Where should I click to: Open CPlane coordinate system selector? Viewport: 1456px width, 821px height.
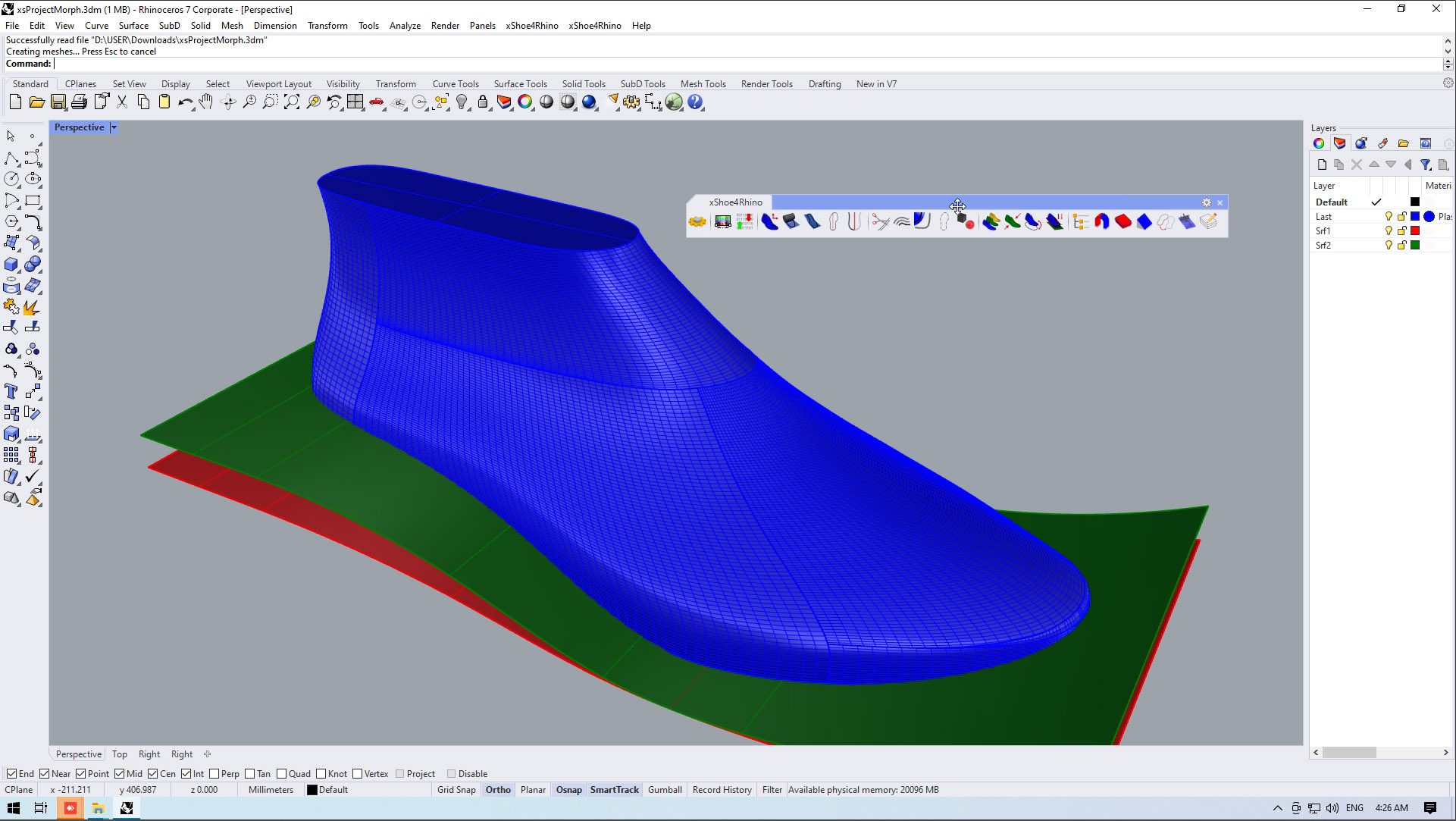pos(19,790)
